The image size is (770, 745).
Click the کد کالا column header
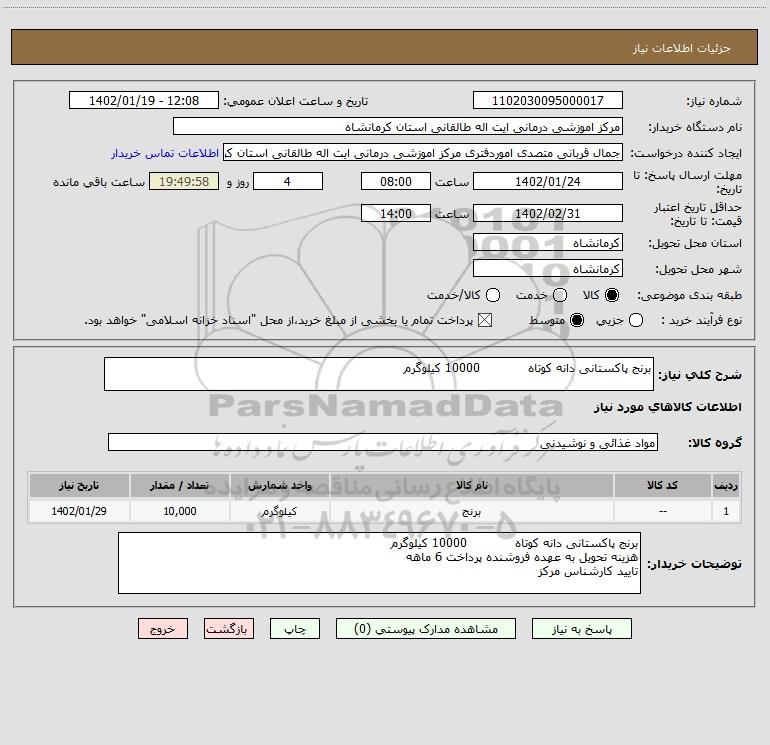[x=662, y=485]
